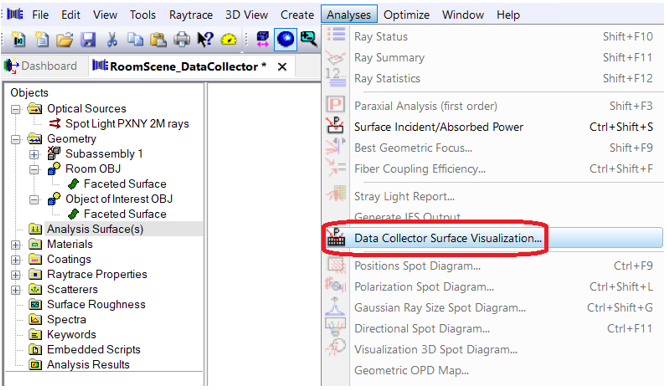Viewport: 667px width, 390px height.
Task: Switch to the Dashboard tab
Action: click(x=41, y=66)
